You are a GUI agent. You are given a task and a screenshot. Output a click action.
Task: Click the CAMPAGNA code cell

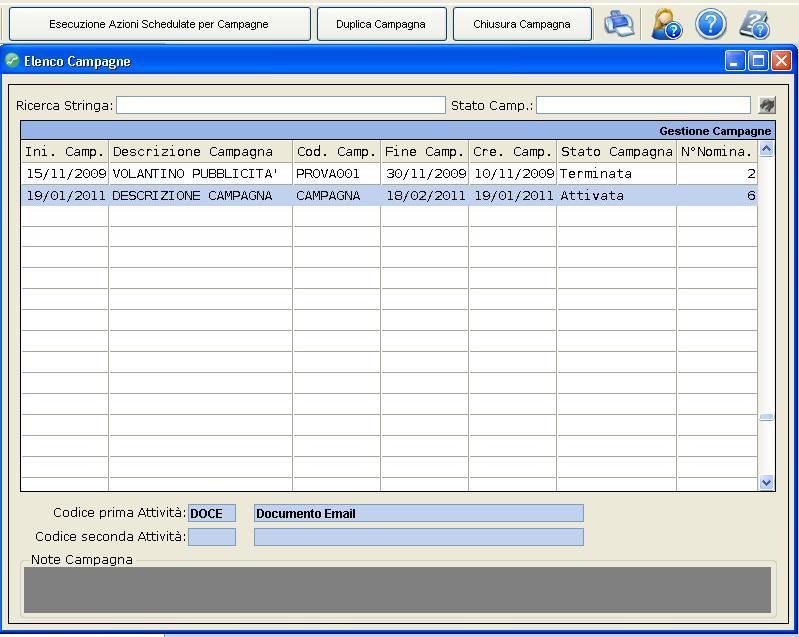[x=337, y=196]
